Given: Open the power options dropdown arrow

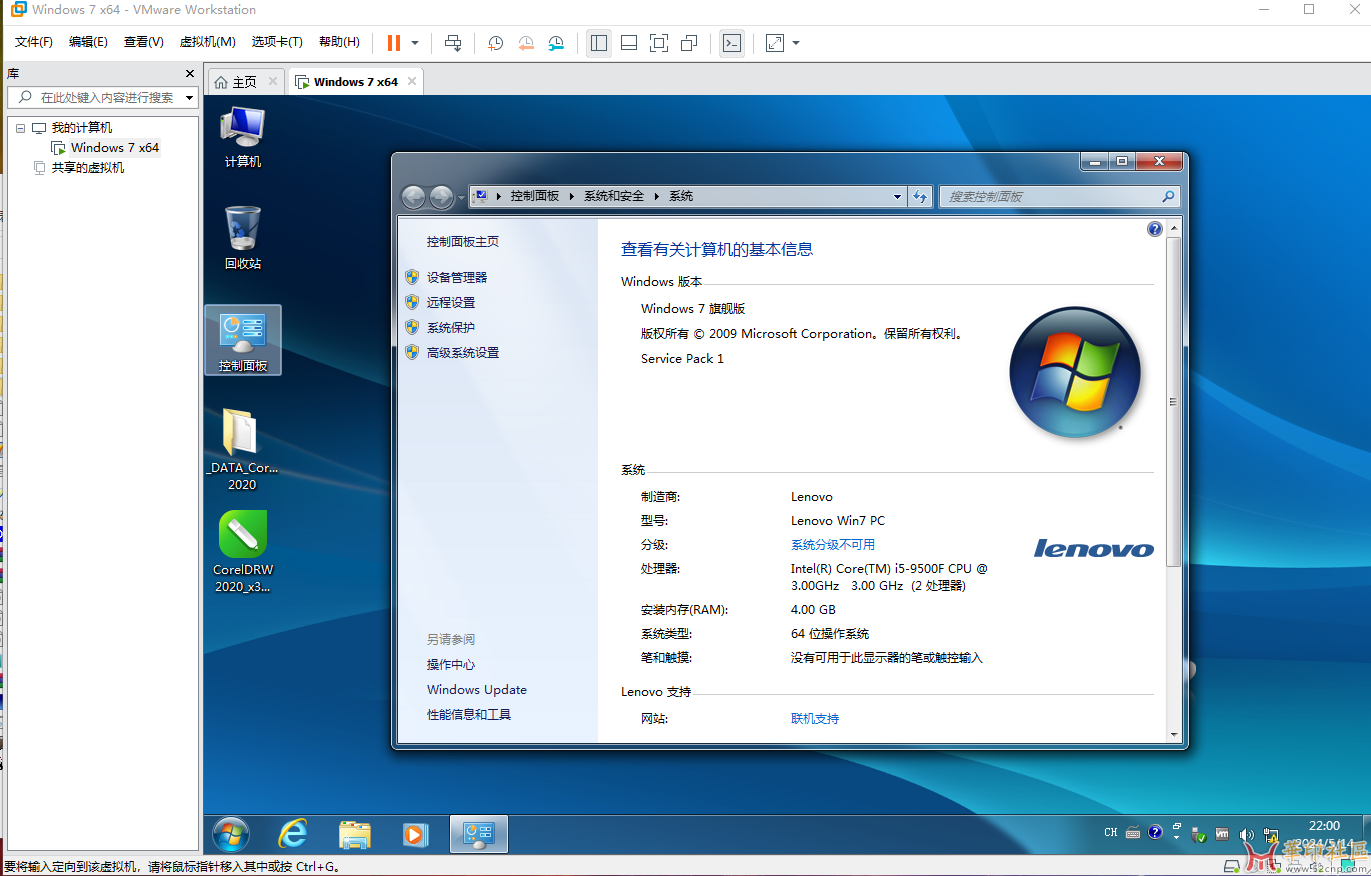Looking at the screenshot, I should point(415,43).
